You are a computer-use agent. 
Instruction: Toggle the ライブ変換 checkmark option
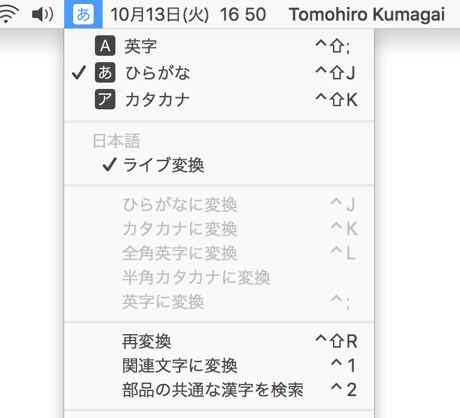219,165
